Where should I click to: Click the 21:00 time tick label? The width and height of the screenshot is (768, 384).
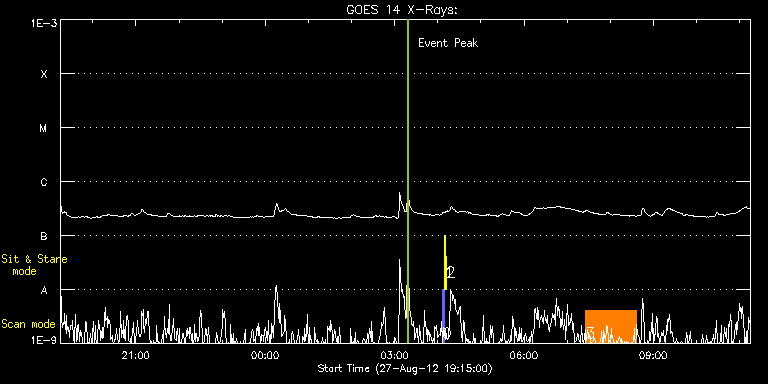click(136, 355)
